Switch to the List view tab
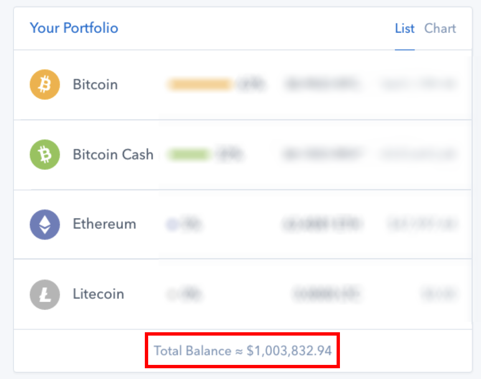The width and height of the screenshot is (481, 379). point(405,29)
